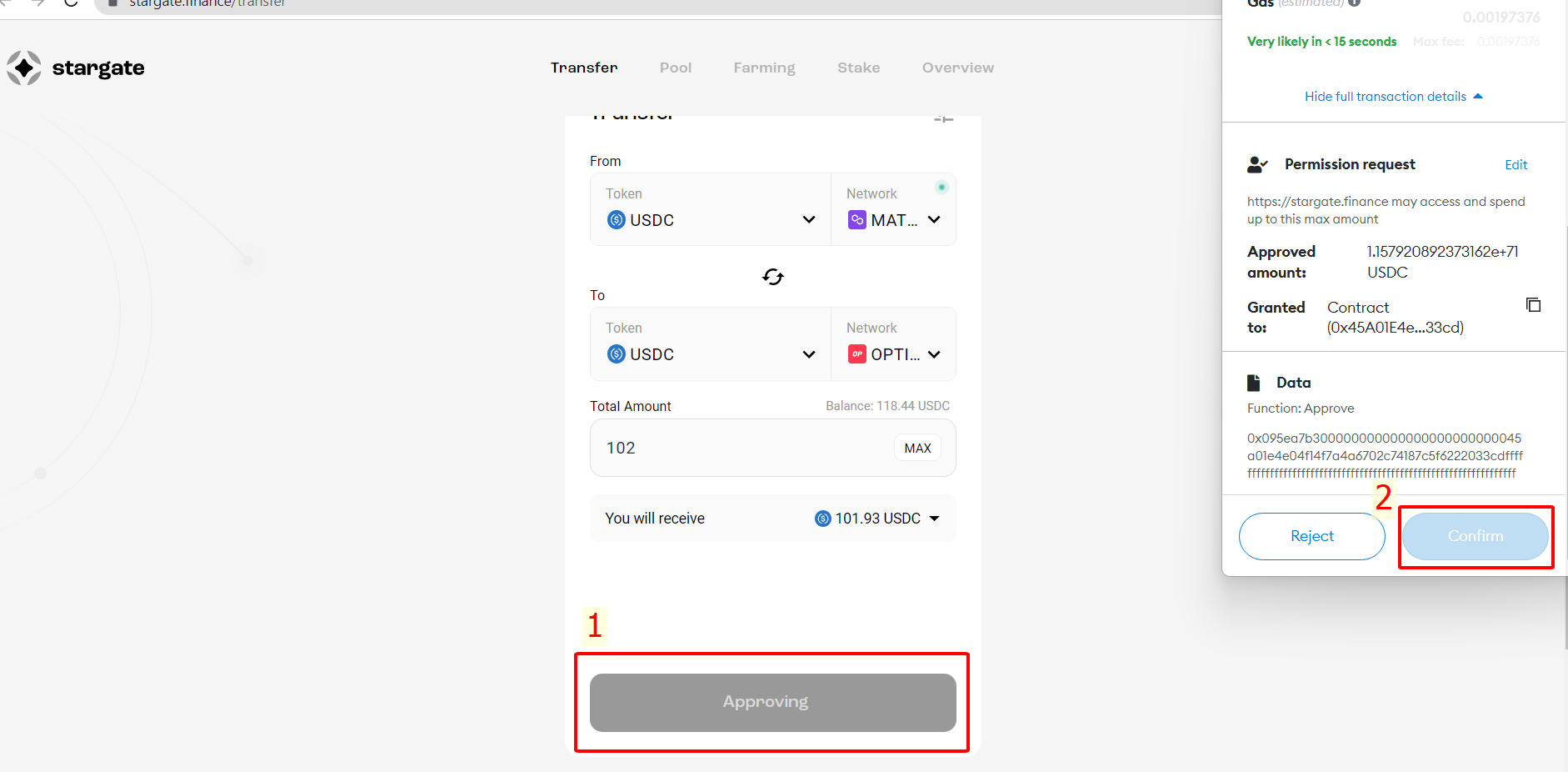Image resolution: width=1568 pixels, height=772 pixels.
Task: Click the USDC coin icon in From token
Action: click(617, 220)
